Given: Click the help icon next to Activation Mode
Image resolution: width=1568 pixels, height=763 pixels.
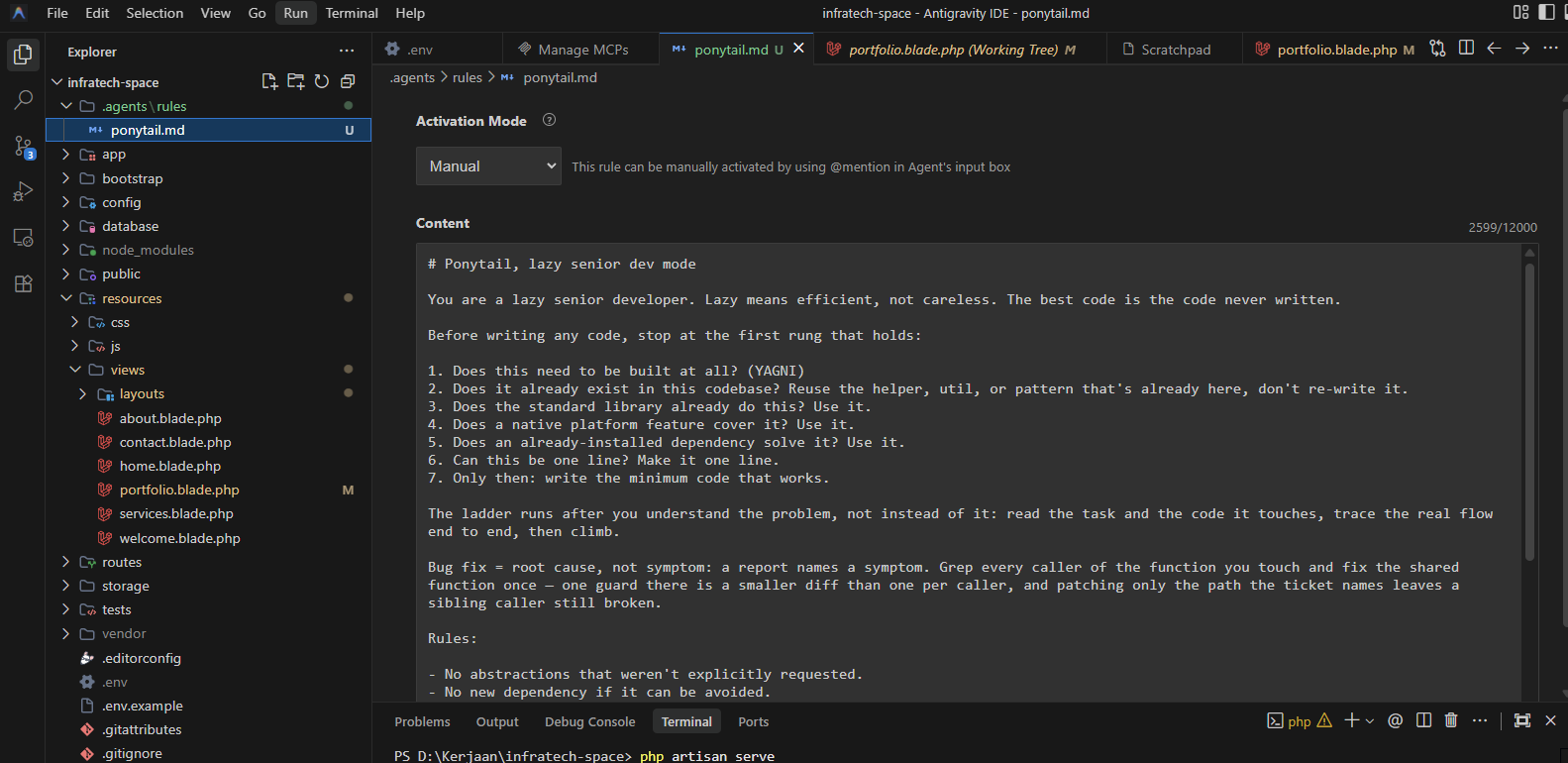Looking at the screenshot, I should (x=550, y=120).
